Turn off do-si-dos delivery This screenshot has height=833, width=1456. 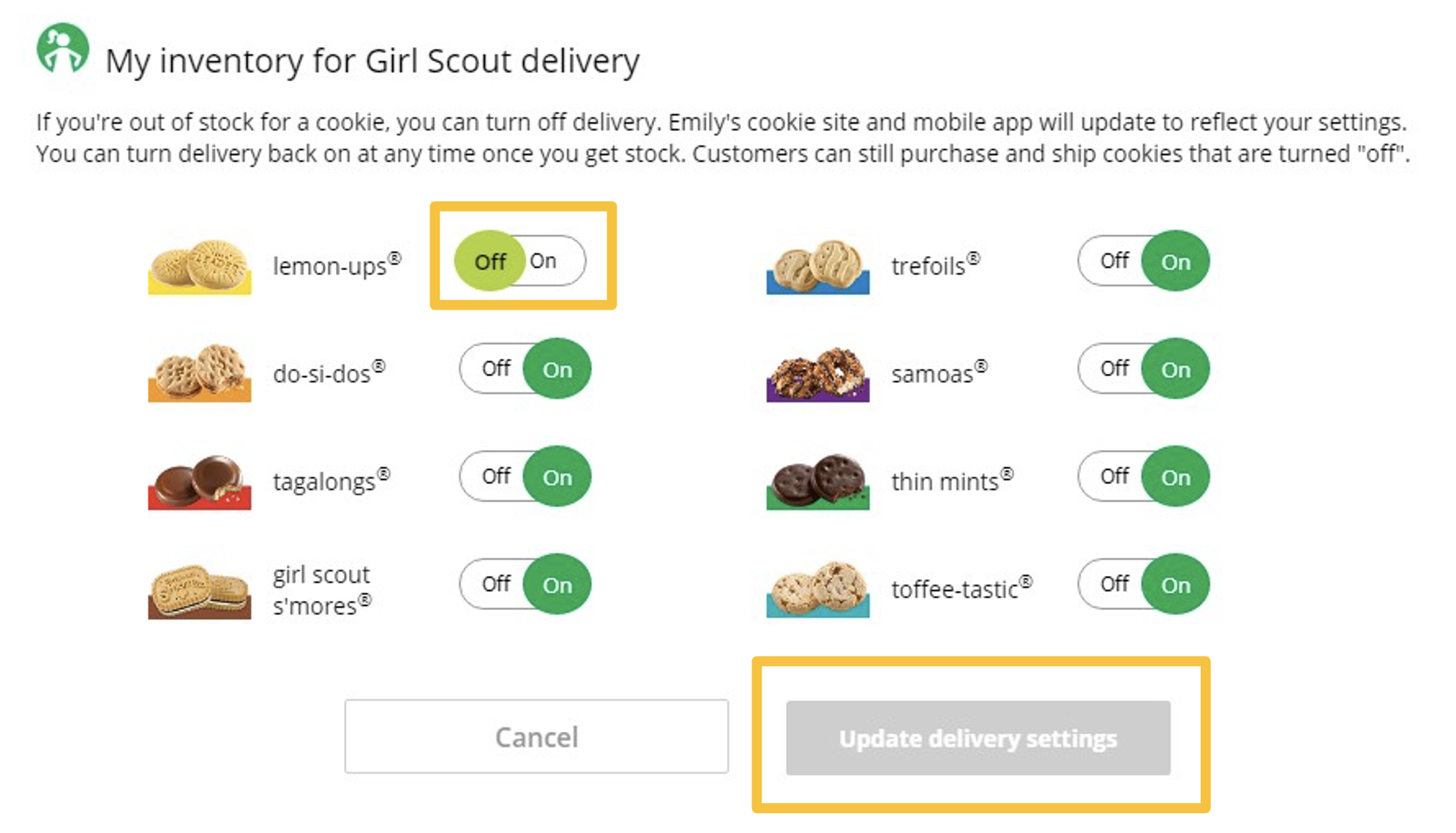click(x=495, y=368)
